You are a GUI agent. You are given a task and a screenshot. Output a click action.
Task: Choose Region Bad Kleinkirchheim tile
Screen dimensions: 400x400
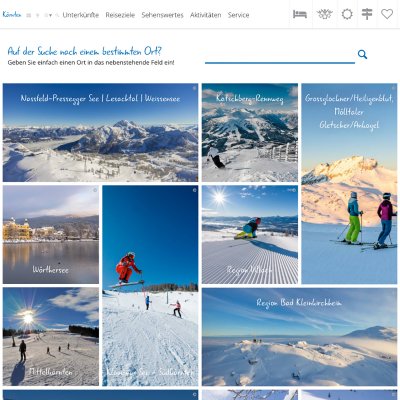tap(300, 337)
